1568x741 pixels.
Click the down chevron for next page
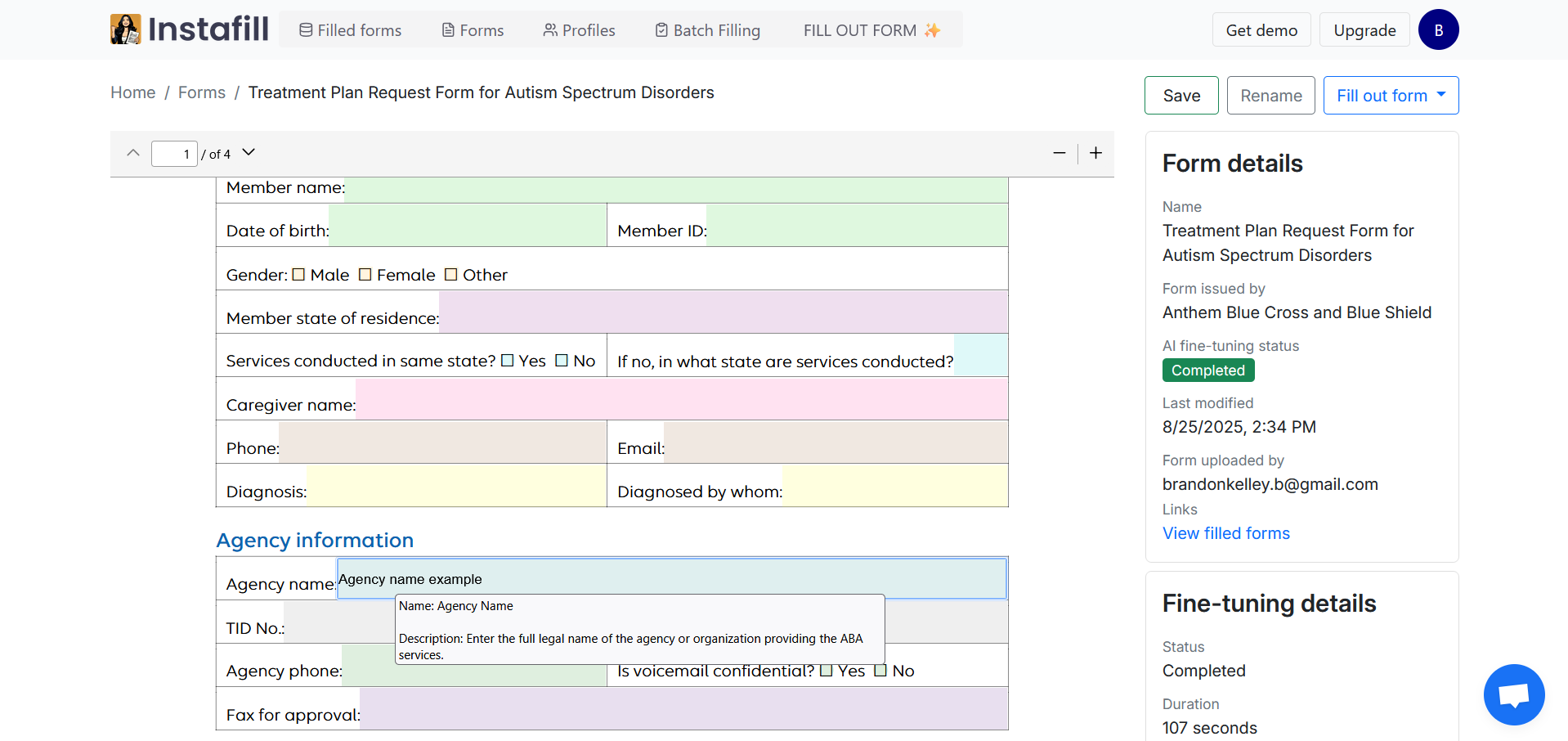point(248,152)
